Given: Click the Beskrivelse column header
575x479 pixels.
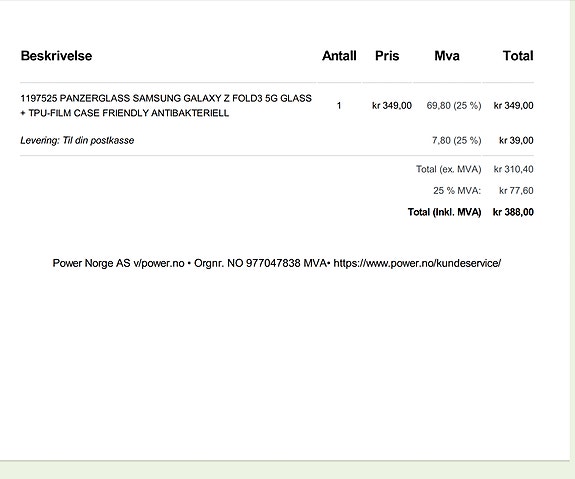Looking at the screenshot, I should (56, 56).
